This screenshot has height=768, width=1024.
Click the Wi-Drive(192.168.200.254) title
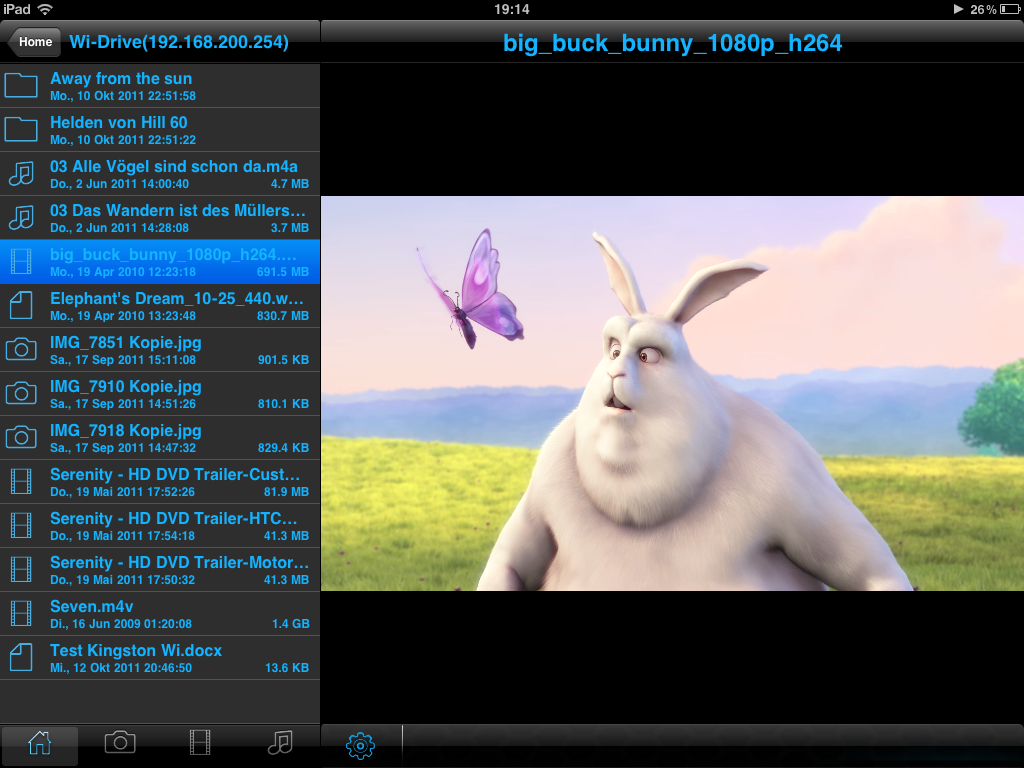pos(179,42)
